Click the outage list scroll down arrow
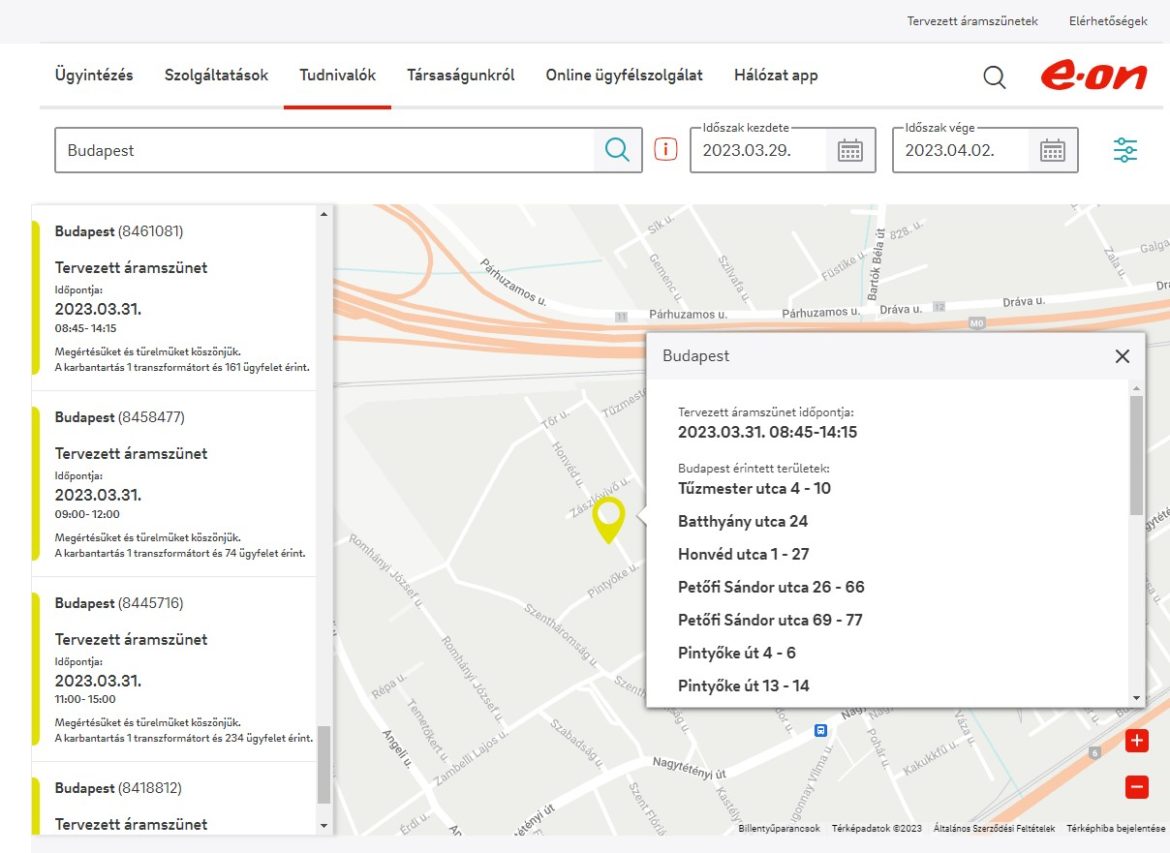This screenshot has height=853, width=1170. coord(323,825)
